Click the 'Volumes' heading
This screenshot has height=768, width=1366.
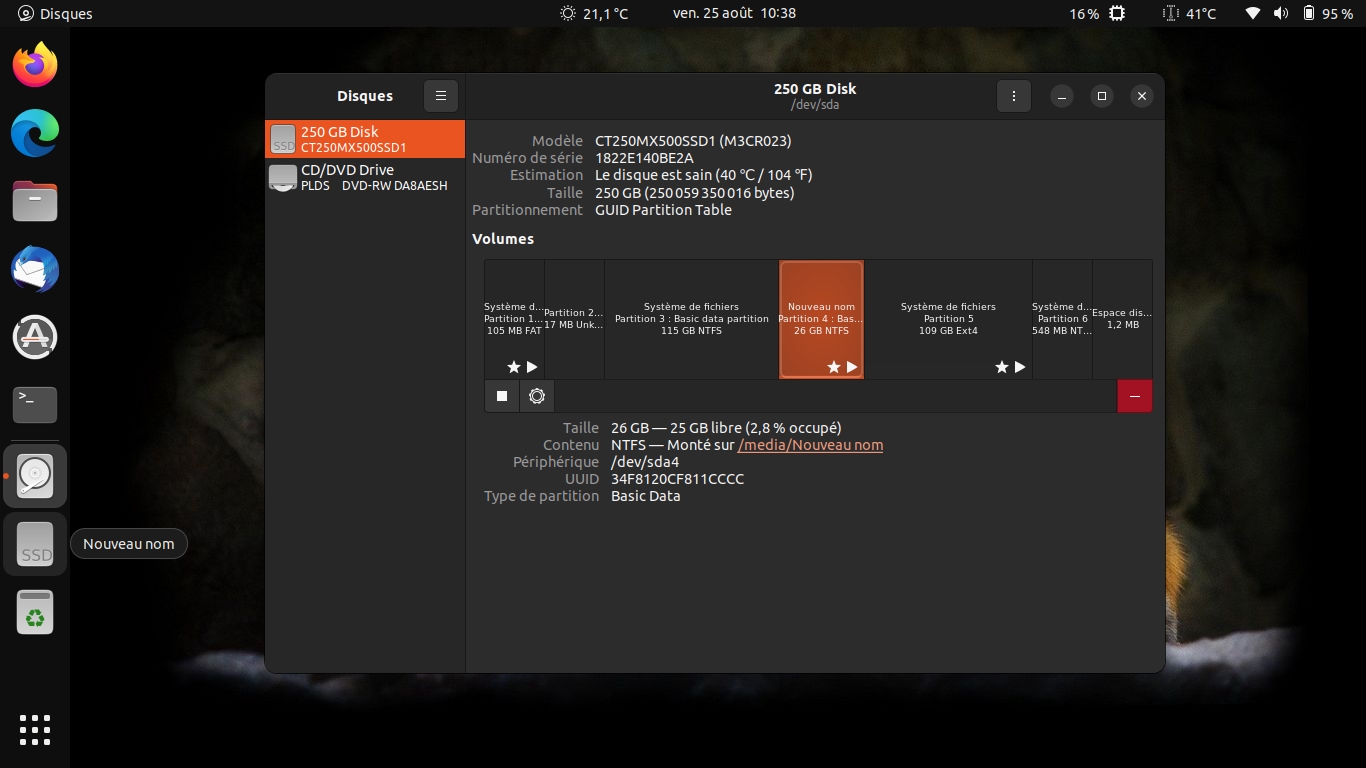click(x=503, y=239)
